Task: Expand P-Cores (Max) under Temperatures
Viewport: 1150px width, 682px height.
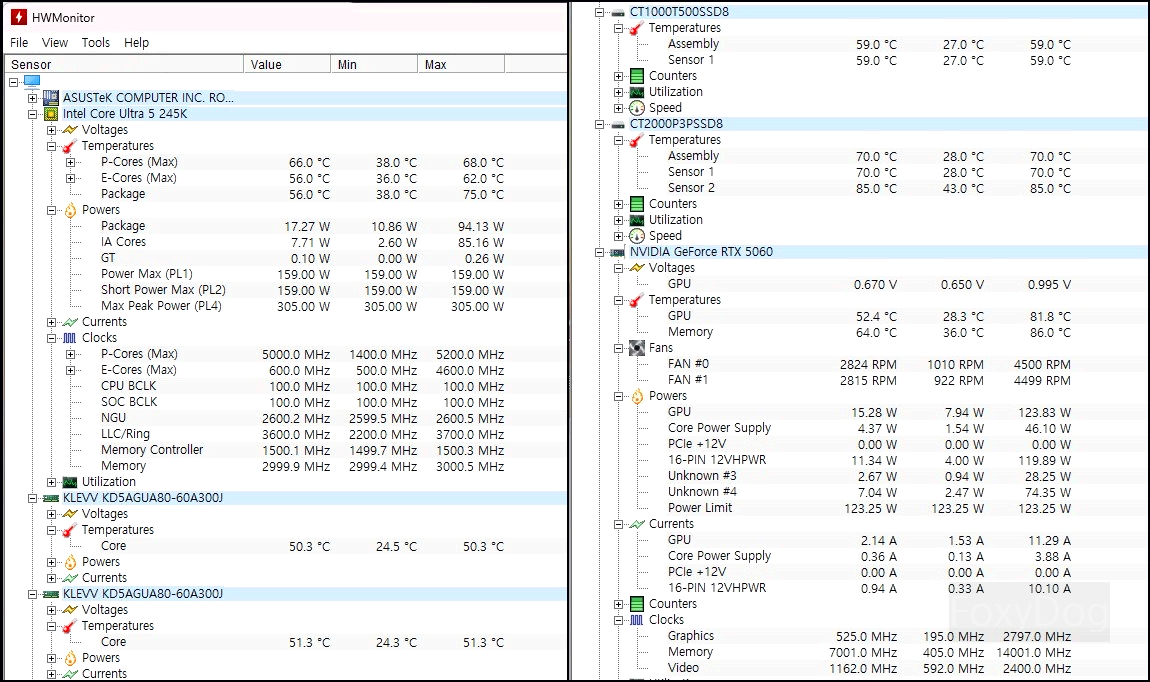Action: pos(70,162)
